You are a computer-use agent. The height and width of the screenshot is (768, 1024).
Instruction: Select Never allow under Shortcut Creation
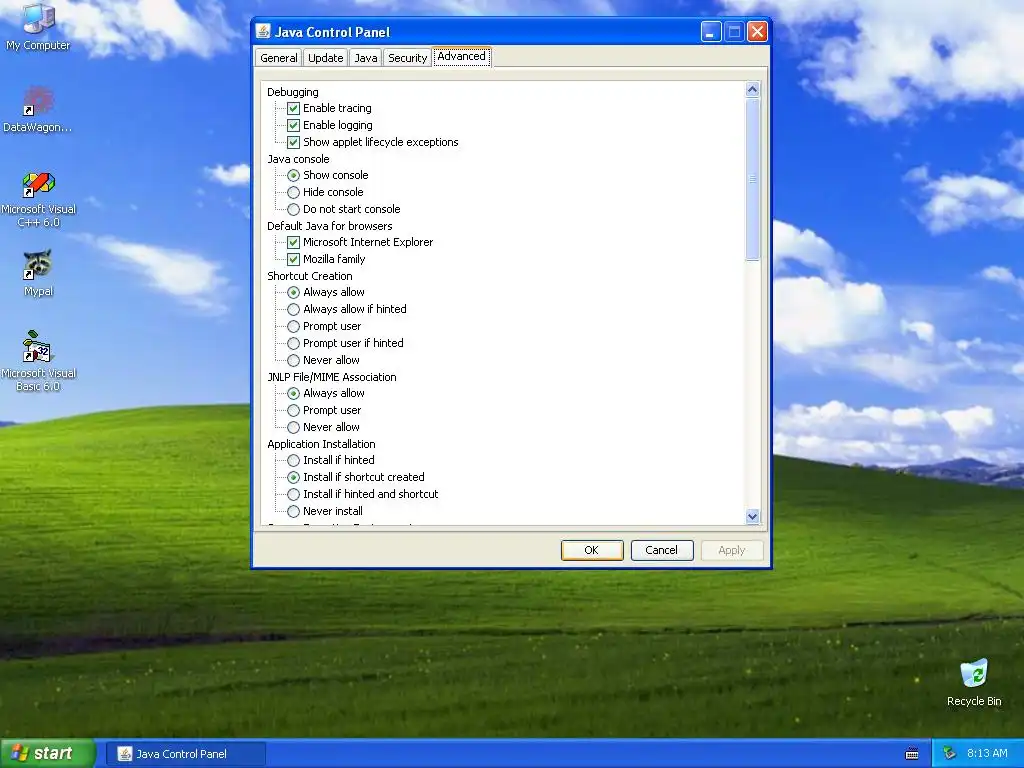(294, 360)
